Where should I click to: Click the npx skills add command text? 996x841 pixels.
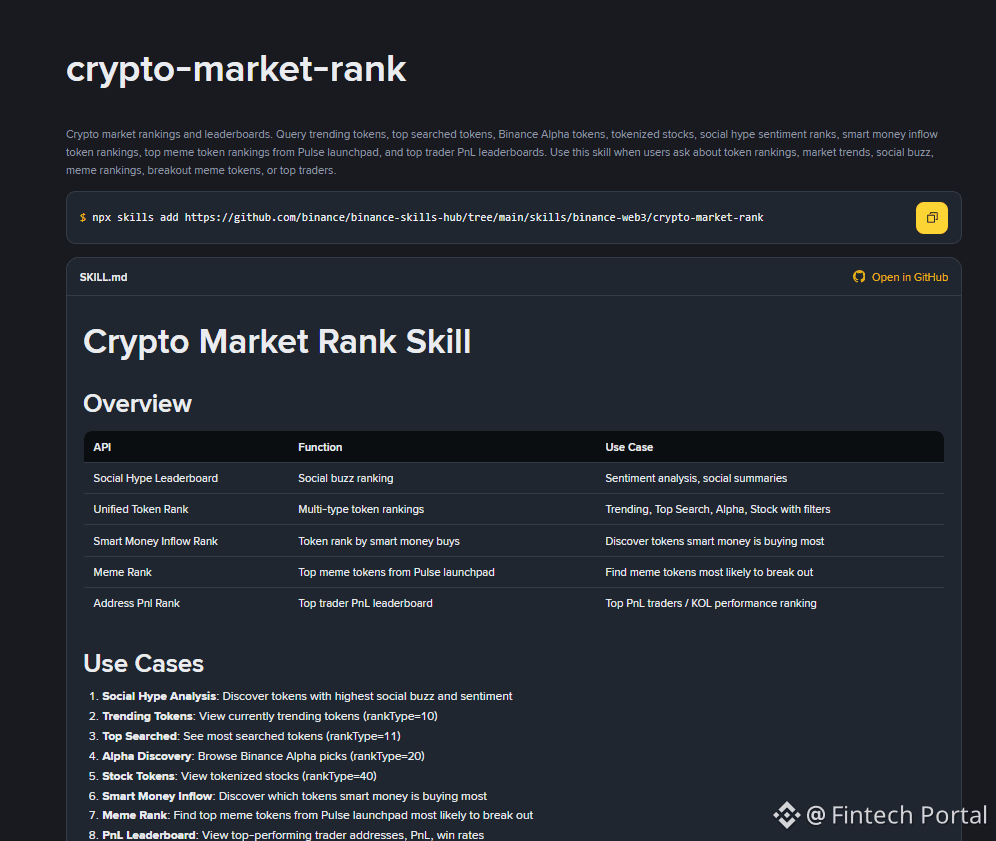click(x=427, y=217)
